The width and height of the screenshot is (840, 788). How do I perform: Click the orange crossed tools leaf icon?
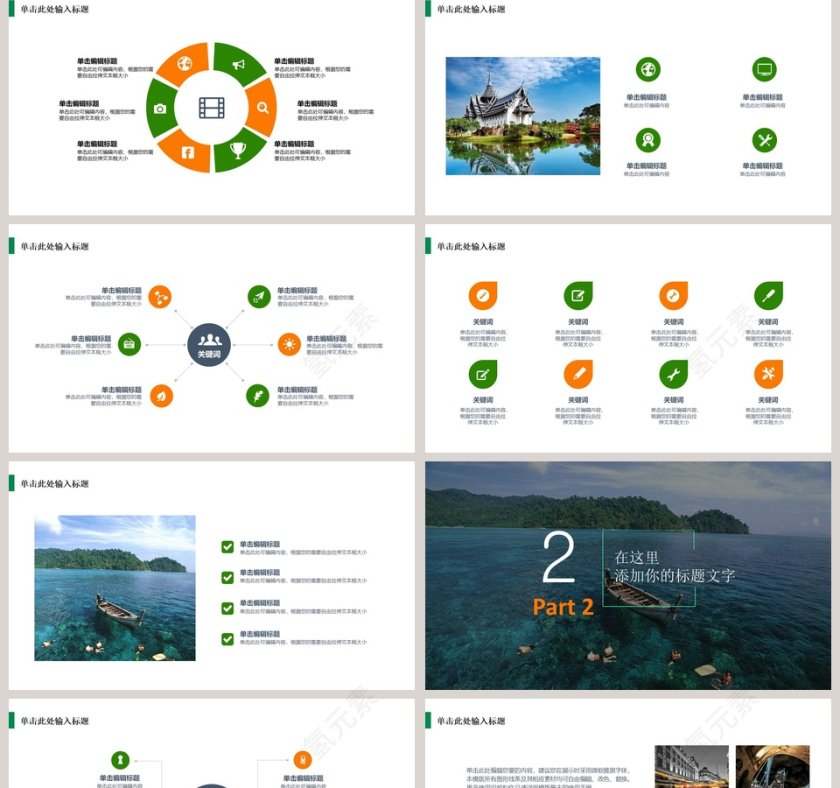tap(768, 374)
